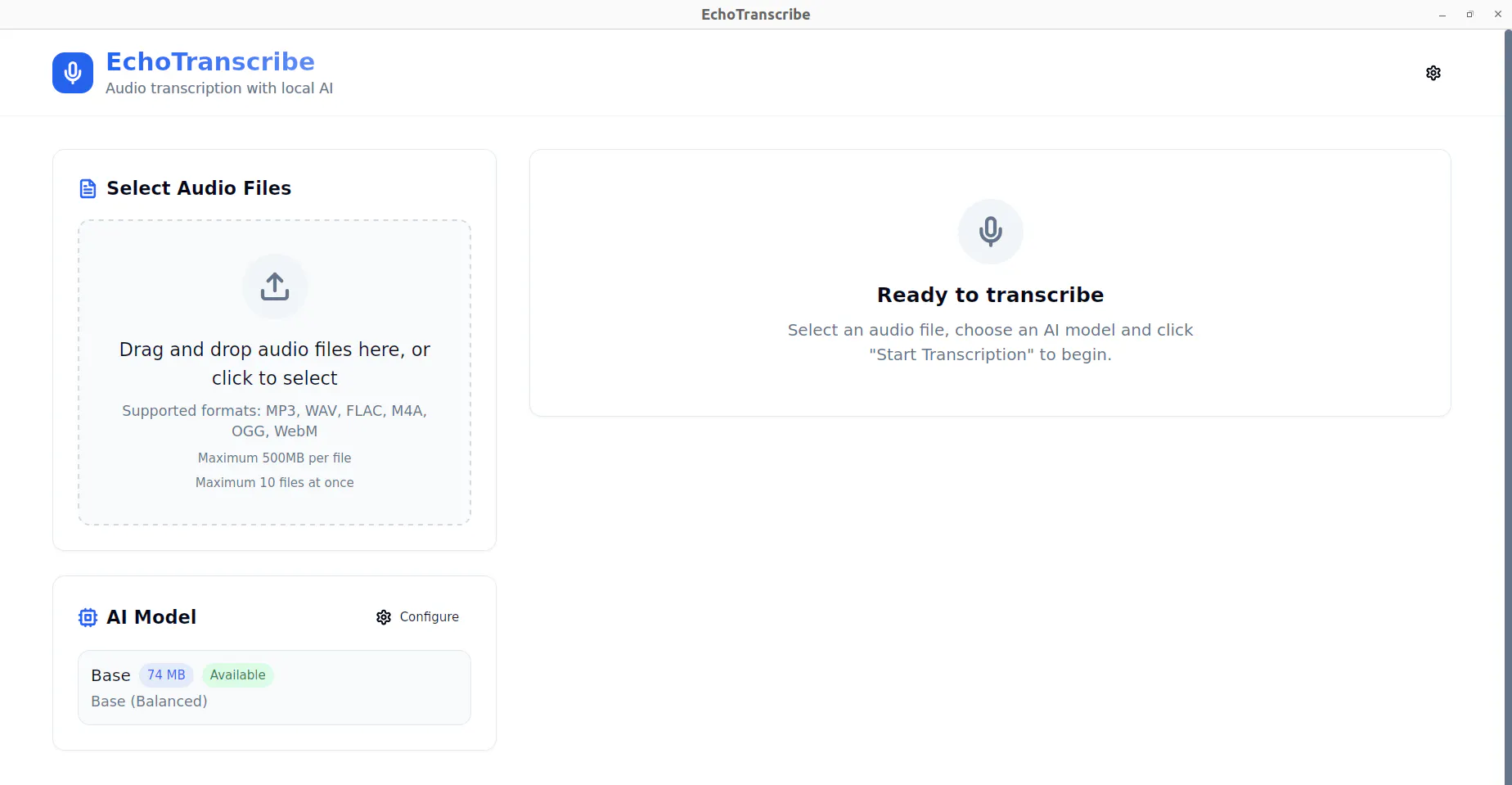Select the Base (Balanced) model card
The image size is (1512, 785).
coord(274,688)
